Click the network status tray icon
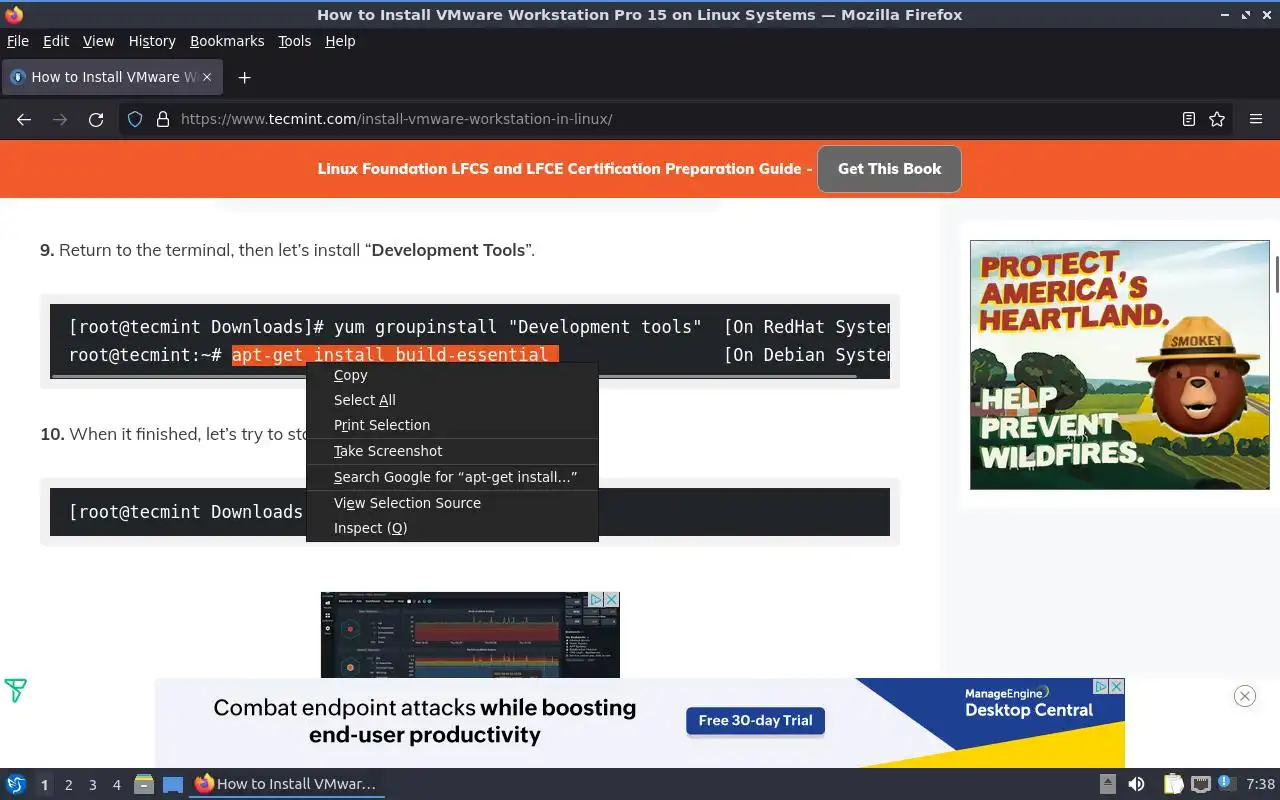Image resolution: width=1280 pixels, height=800 pixels. coord(1201,784)
